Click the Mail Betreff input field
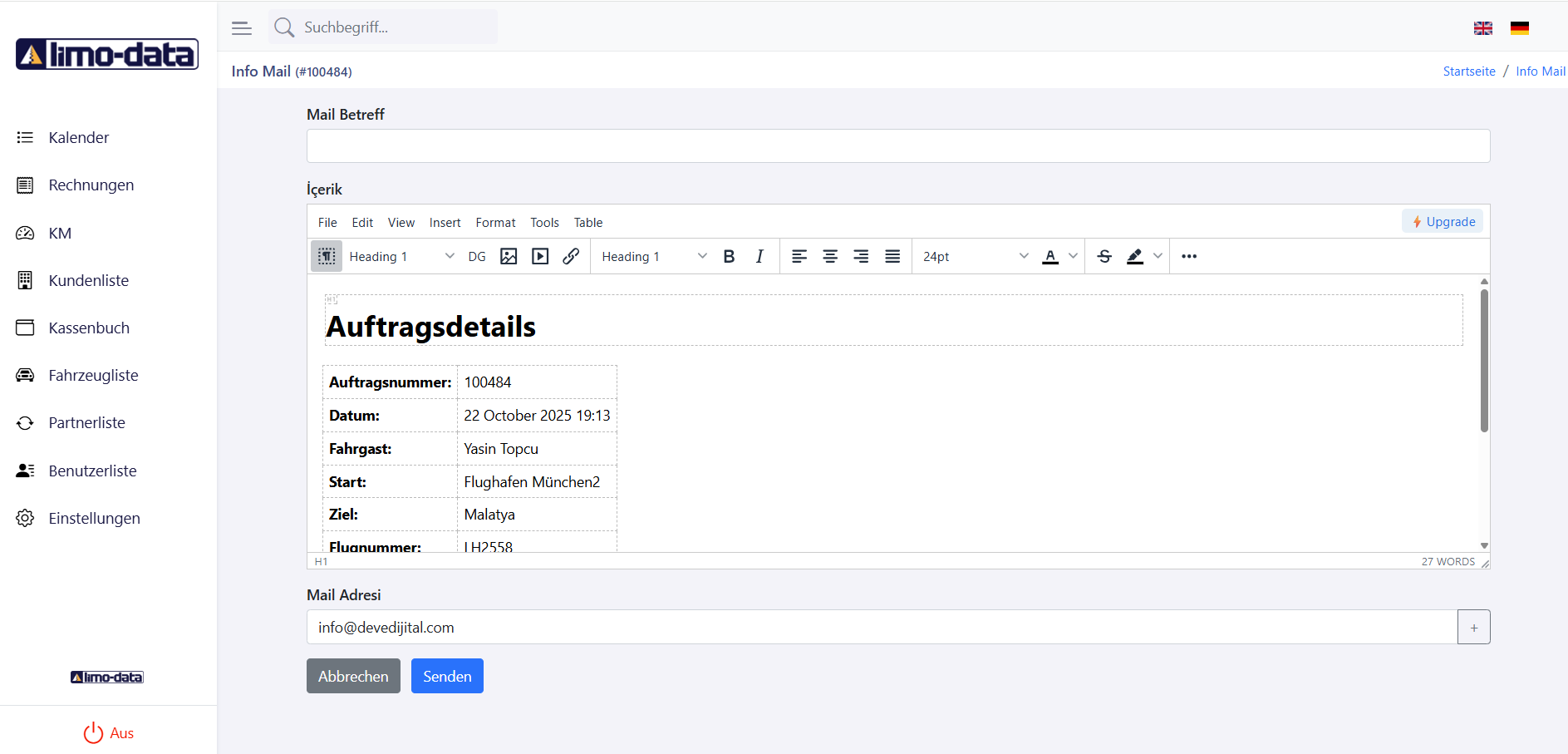The image size is (1568, 754). [x=897, y=146]
